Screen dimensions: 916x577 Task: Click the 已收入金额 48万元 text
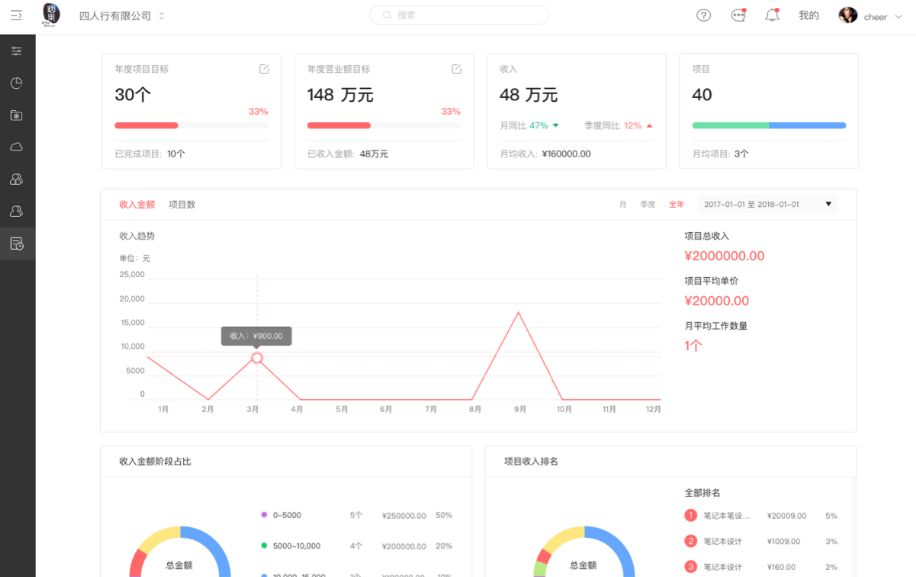[x=348, y=154]
